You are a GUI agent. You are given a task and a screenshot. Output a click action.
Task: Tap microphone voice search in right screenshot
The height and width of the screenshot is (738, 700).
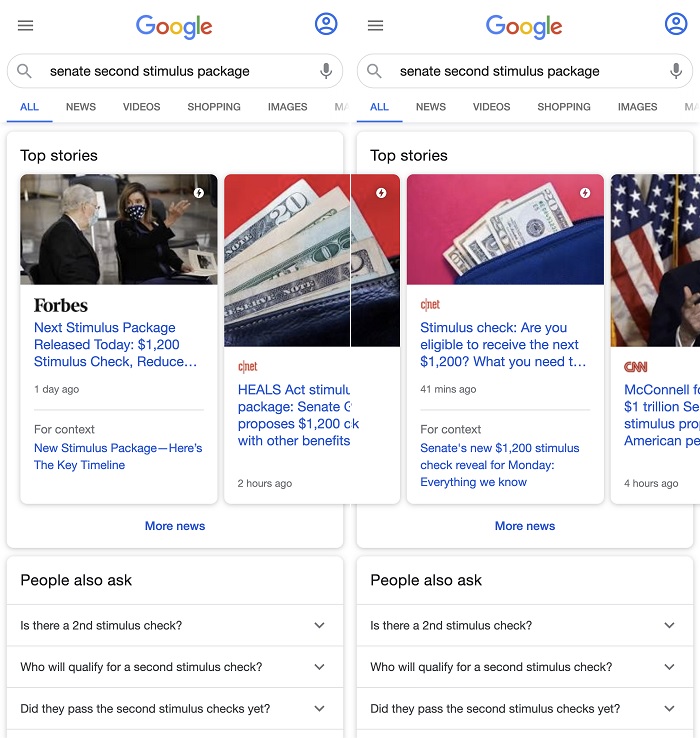[676, 71]
